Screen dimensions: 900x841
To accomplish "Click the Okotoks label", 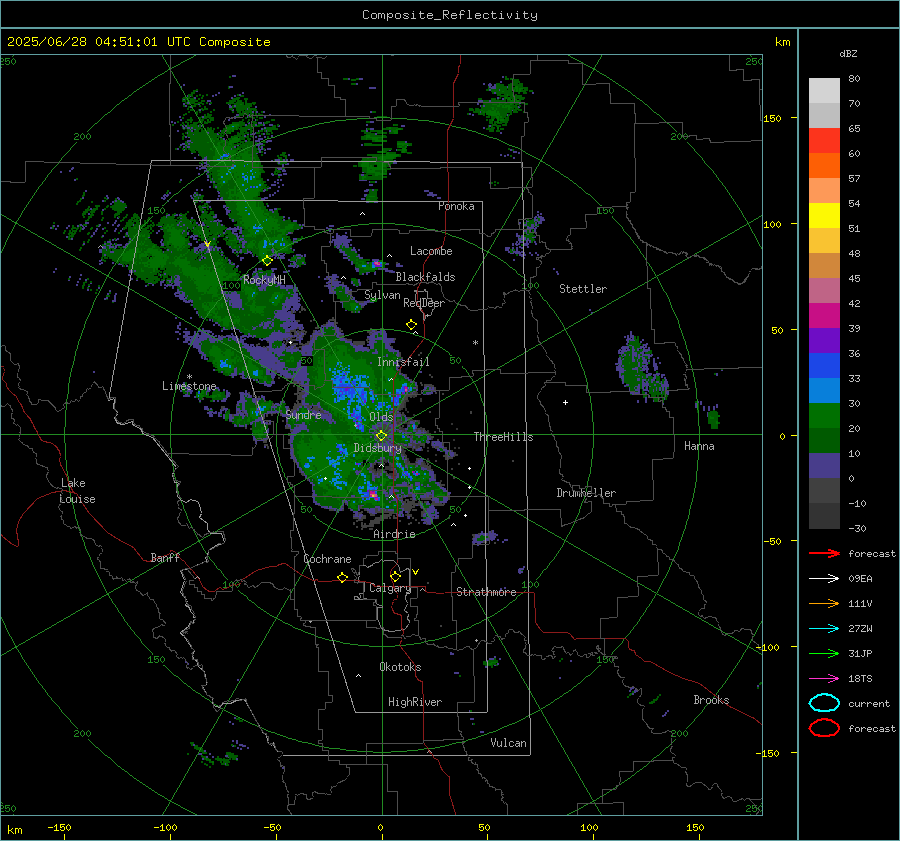I will tap(400, 667).
